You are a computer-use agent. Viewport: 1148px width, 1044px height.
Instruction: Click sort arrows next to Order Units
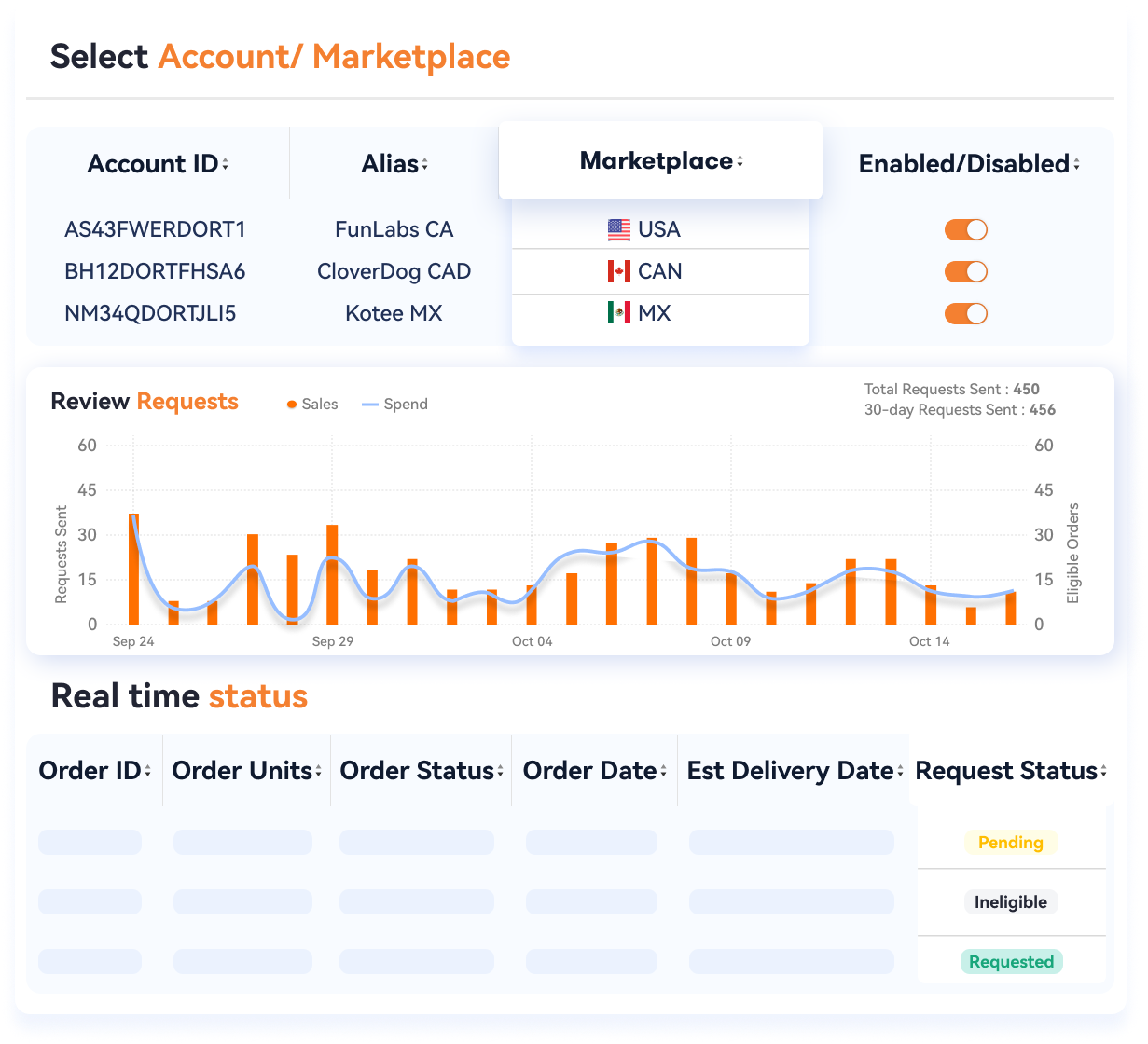tap(318, 772)
